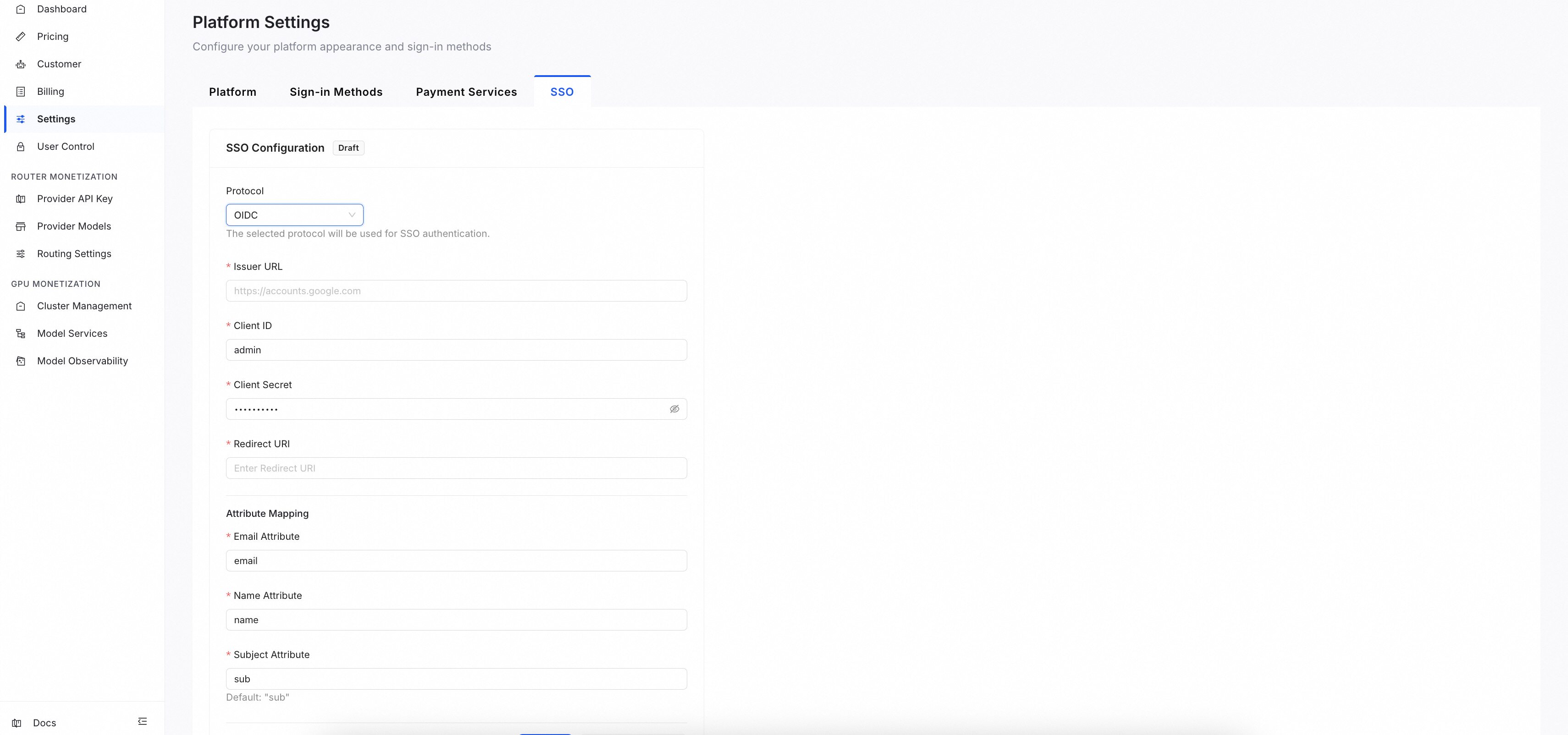This screenshot has height=735, width=1568.
Task: Open the Docs link
Action: coord(44,723)
